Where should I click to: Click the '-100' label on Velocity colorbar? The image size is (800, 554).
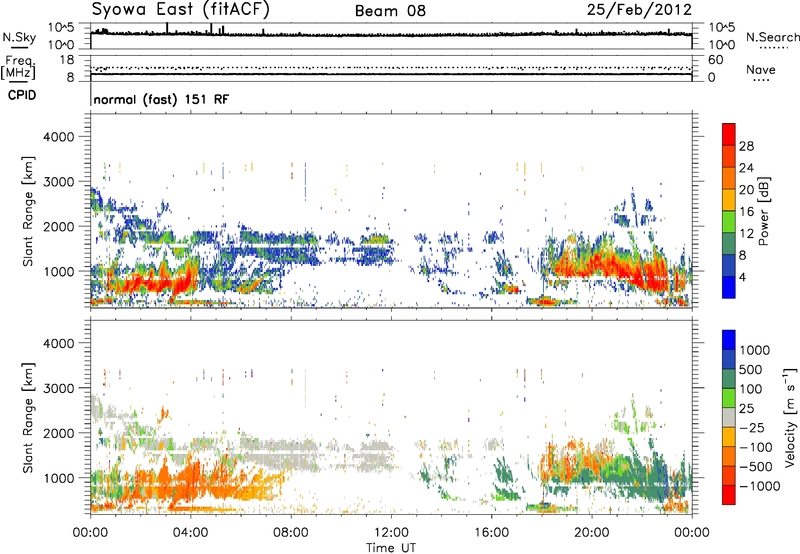tap(756, 447)
